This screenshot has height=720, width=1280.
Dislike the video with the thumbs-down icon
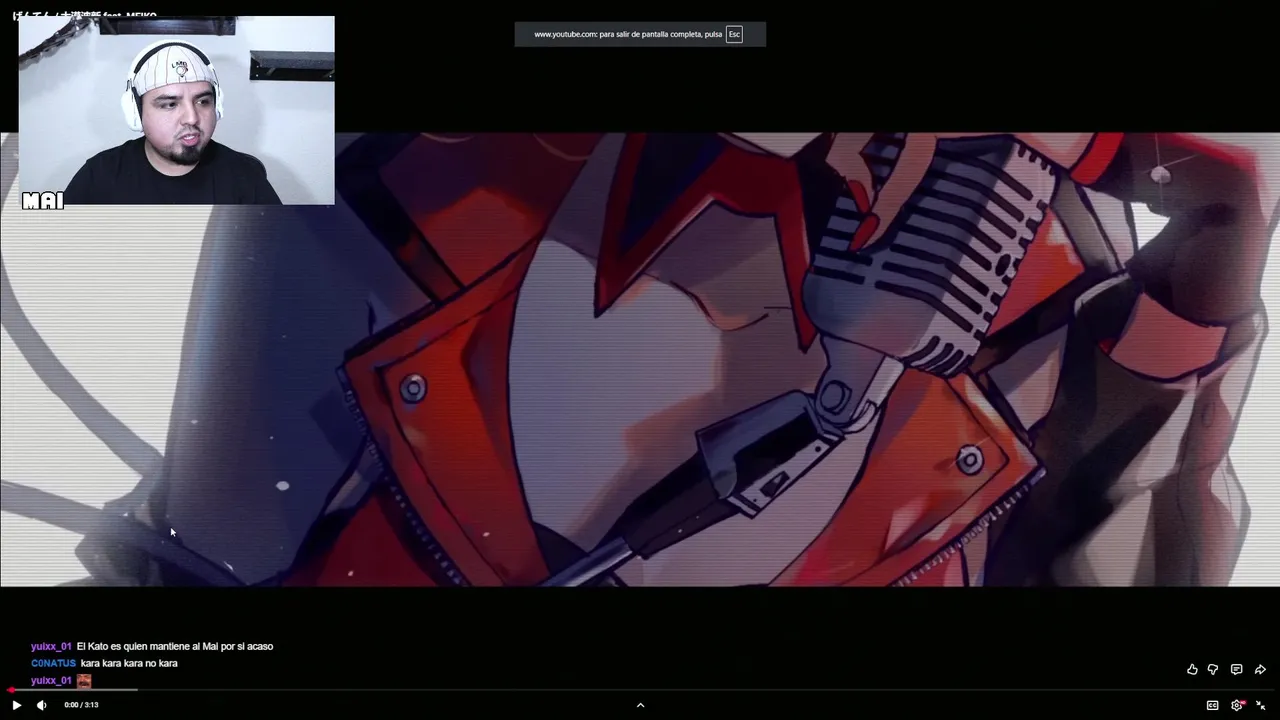1213,669
